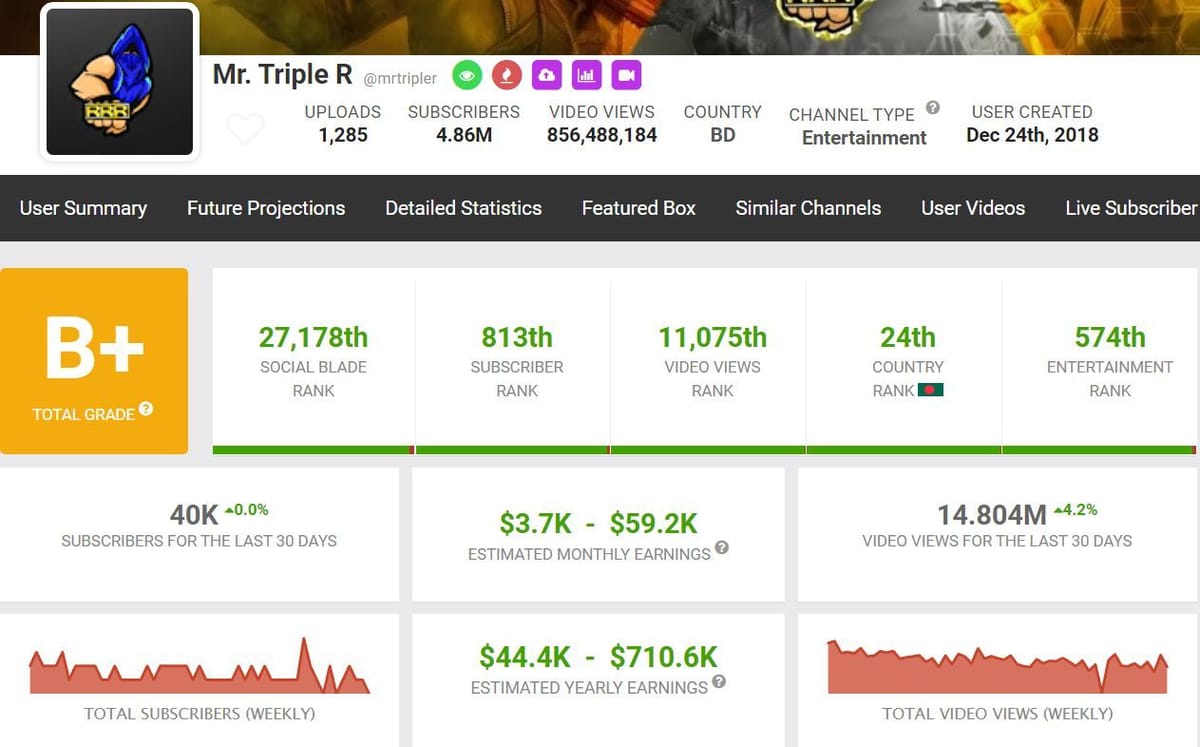
Task: Click the video camera icon beside the charts icon
Action: click(626, 74)
